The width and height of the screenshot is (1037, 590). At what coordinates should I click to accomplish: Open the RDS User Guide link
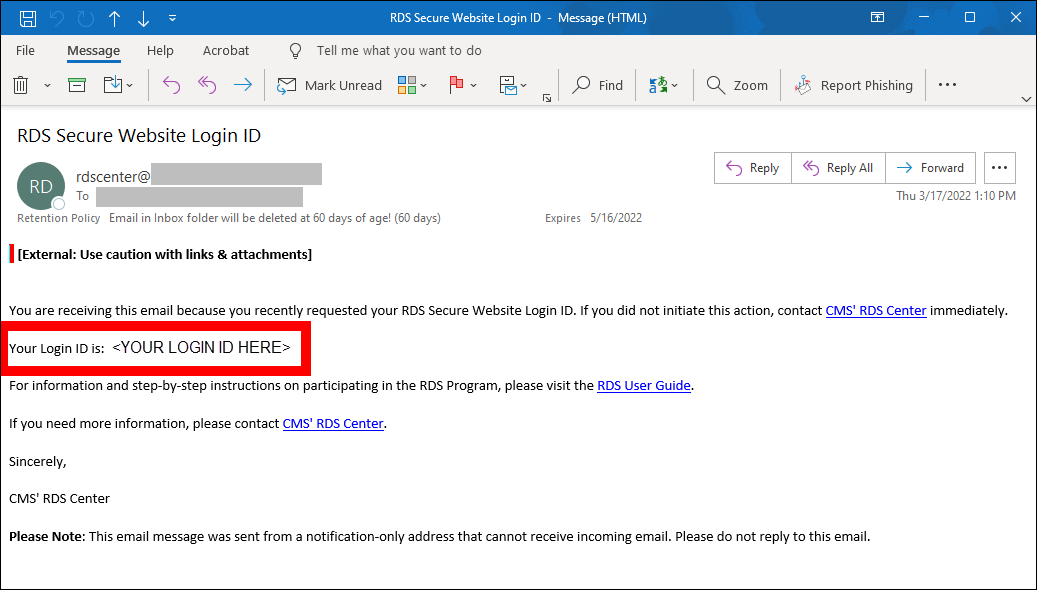(x=643, y=385)
